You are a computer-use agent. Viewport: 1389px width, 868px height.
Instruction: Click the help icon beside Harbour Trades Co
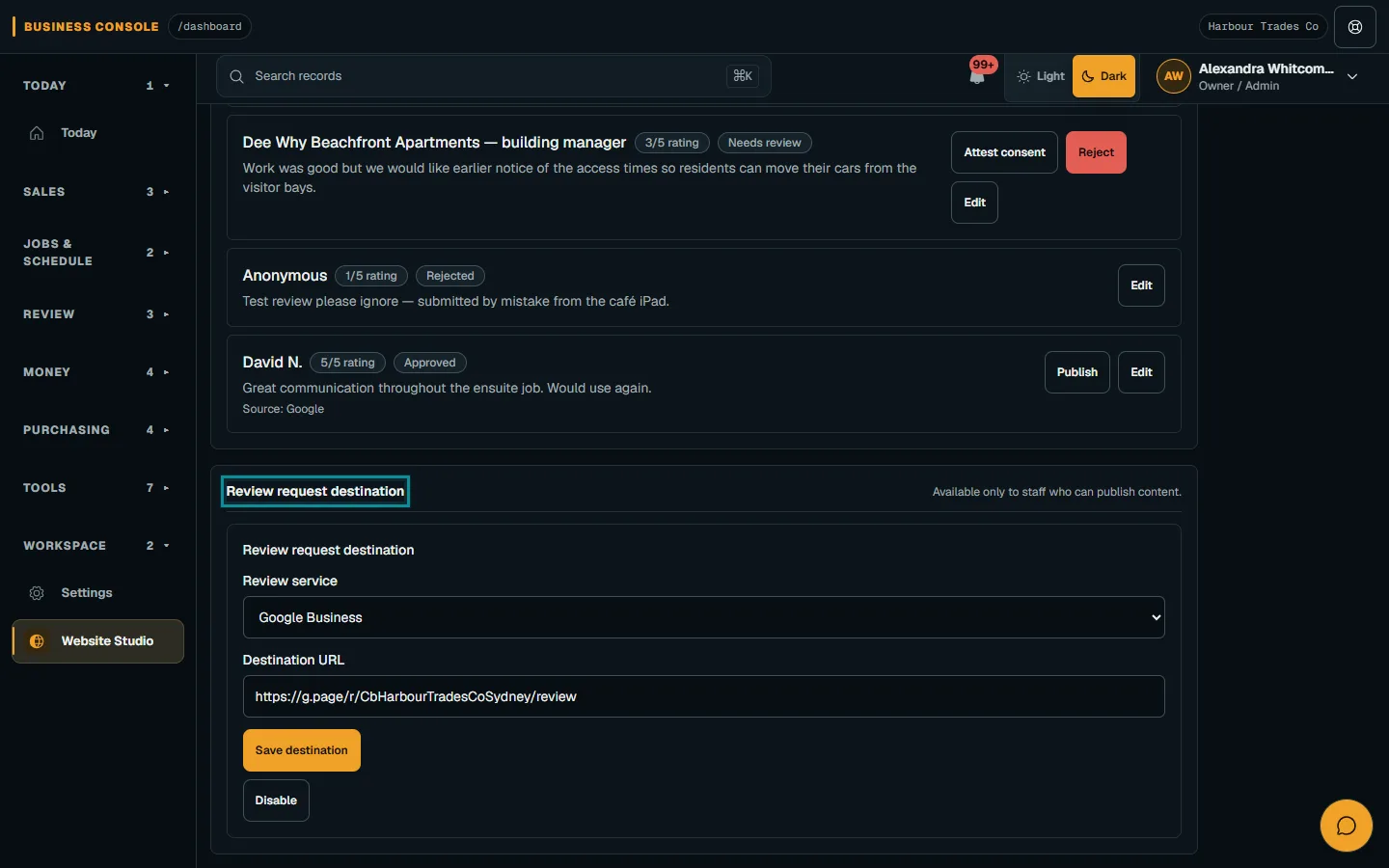(1355, 27)
